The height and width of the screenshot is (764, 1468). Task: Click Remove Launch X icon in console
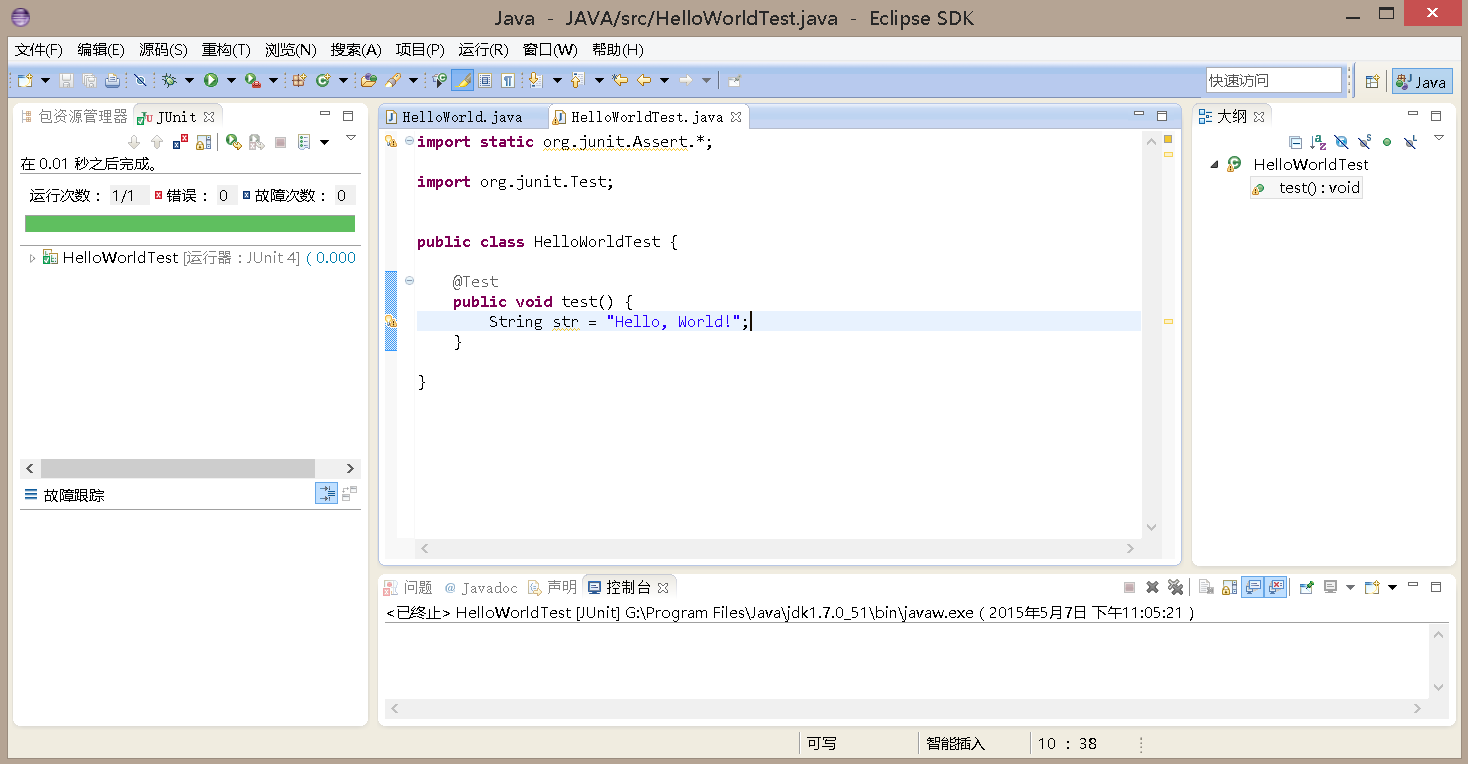[x=1152, y=587]
